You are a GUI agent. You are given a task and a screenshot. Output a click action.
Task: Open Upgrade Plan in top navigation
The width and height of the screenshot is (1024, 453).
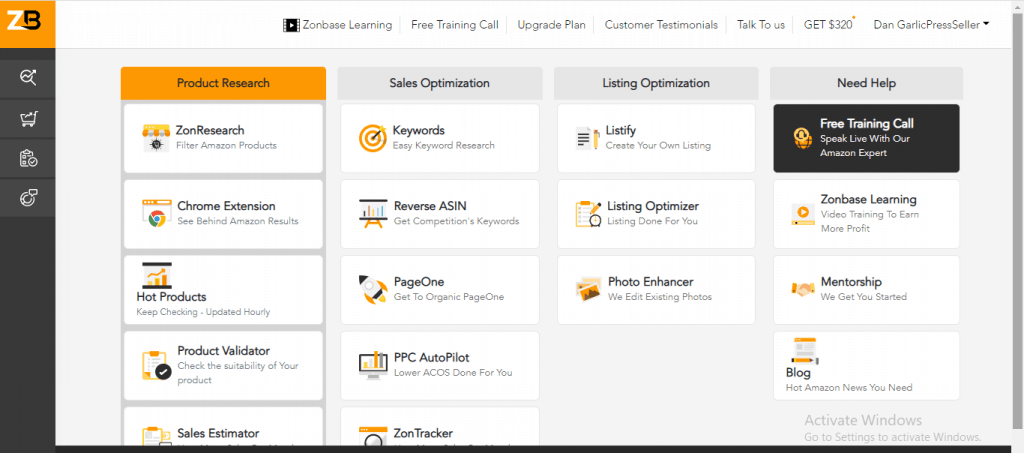[551, 25]
